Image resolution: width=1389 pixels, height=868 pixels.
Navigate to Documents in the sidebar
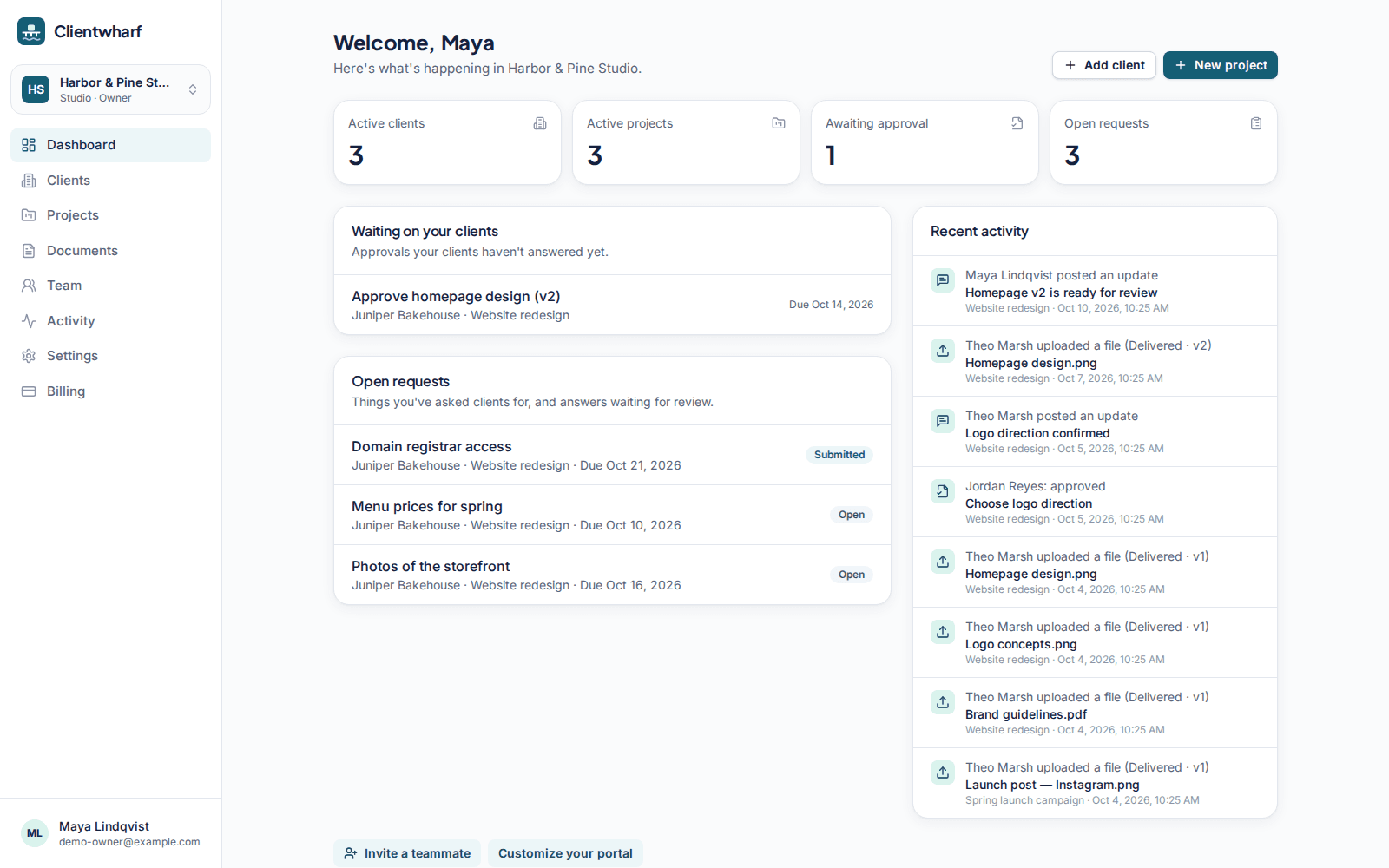(110, 251)
